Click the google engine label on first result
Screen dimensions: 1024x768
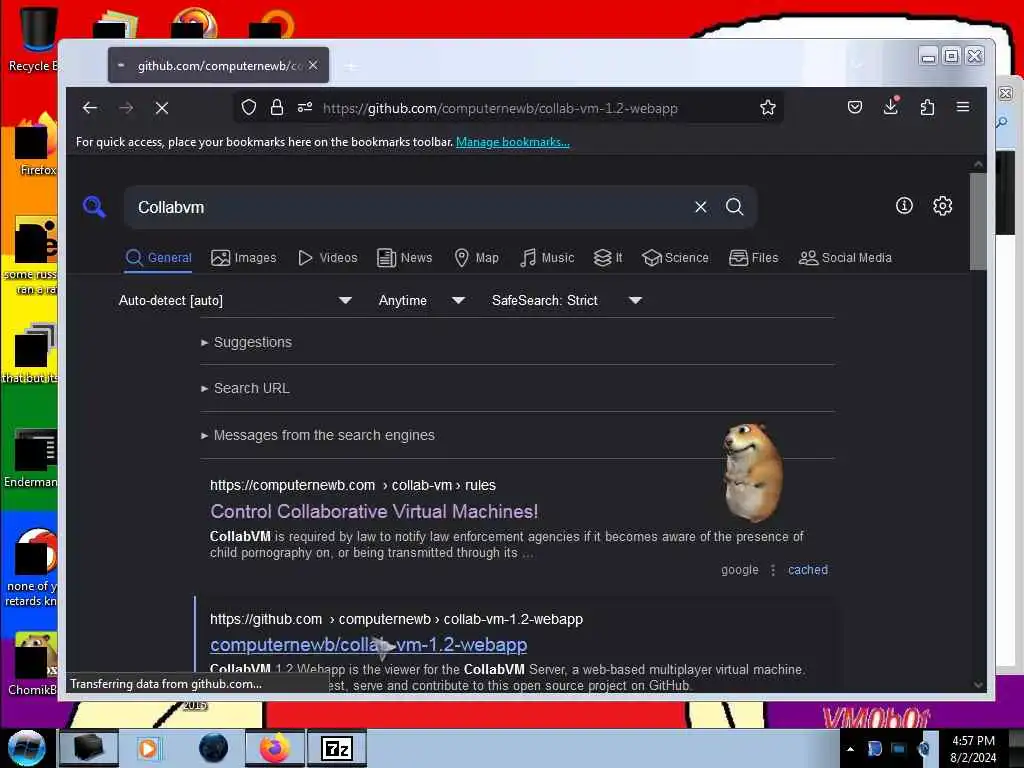(x=740, y=569)
